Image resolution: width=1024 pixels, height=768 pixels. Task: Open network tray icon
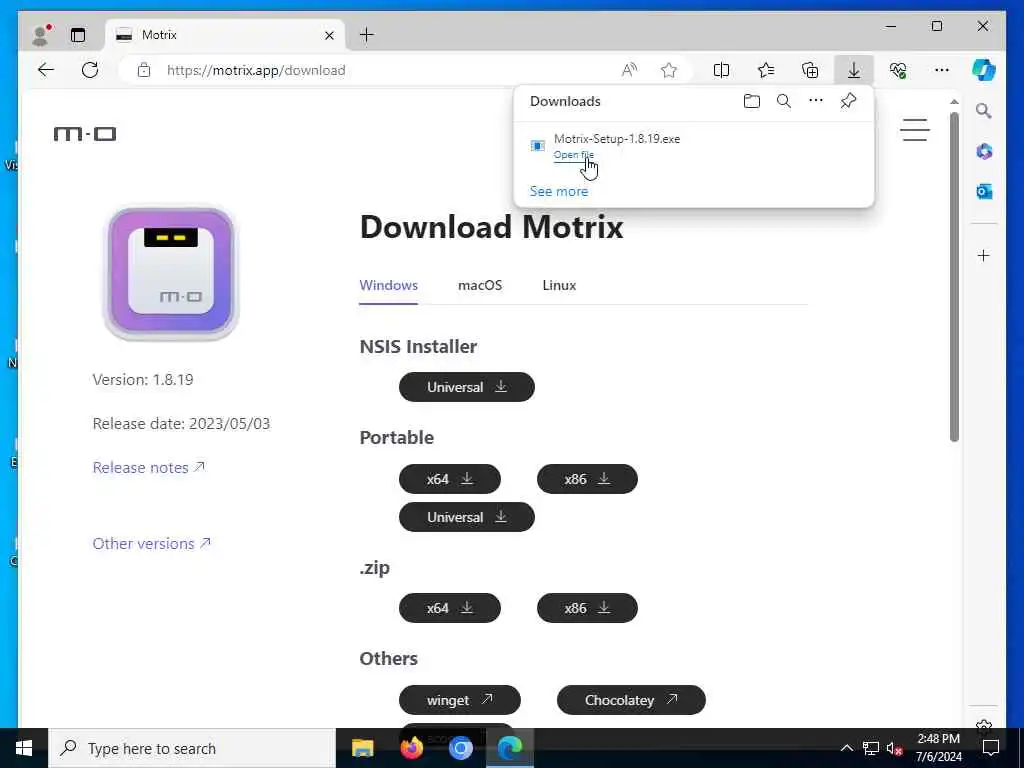point(871,748)
